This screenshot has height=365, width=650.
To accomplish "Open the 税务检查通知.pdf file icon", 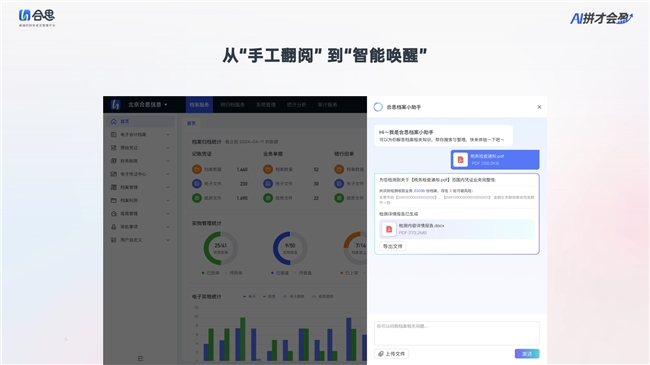I will click(x=460, y=160).
